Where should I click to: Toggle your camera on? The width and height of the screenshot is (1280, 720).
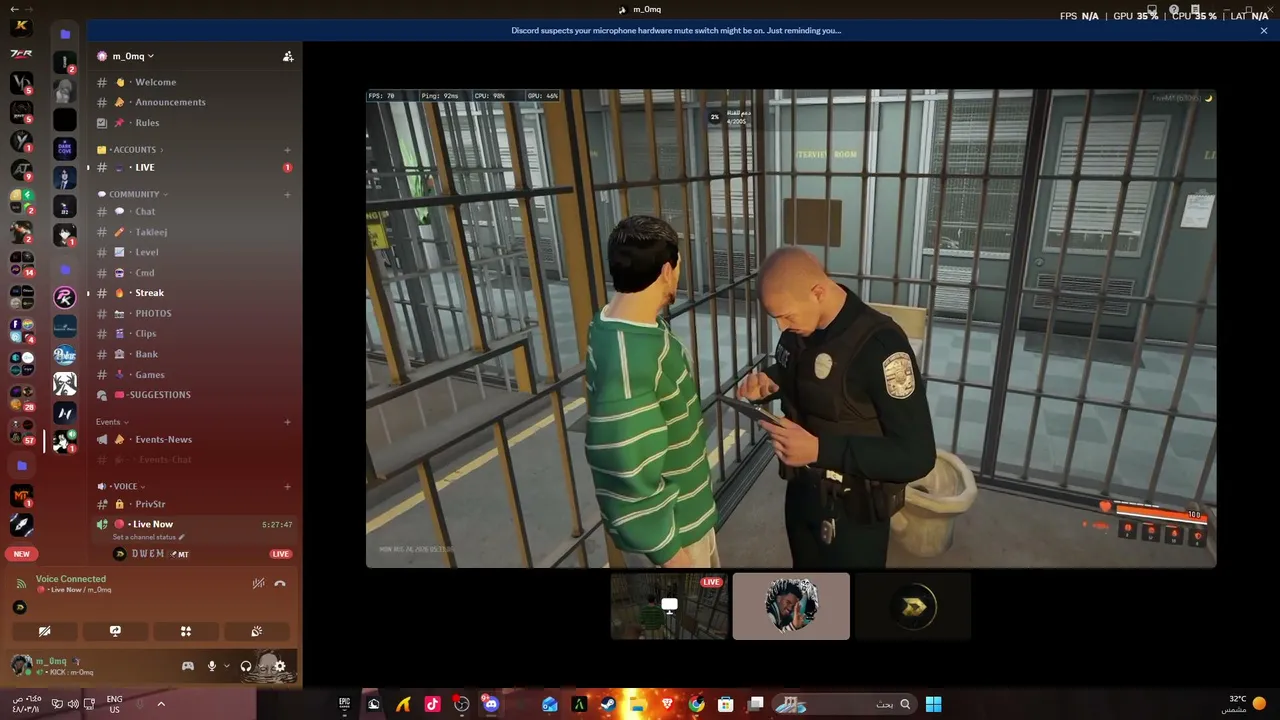(44, 631)
